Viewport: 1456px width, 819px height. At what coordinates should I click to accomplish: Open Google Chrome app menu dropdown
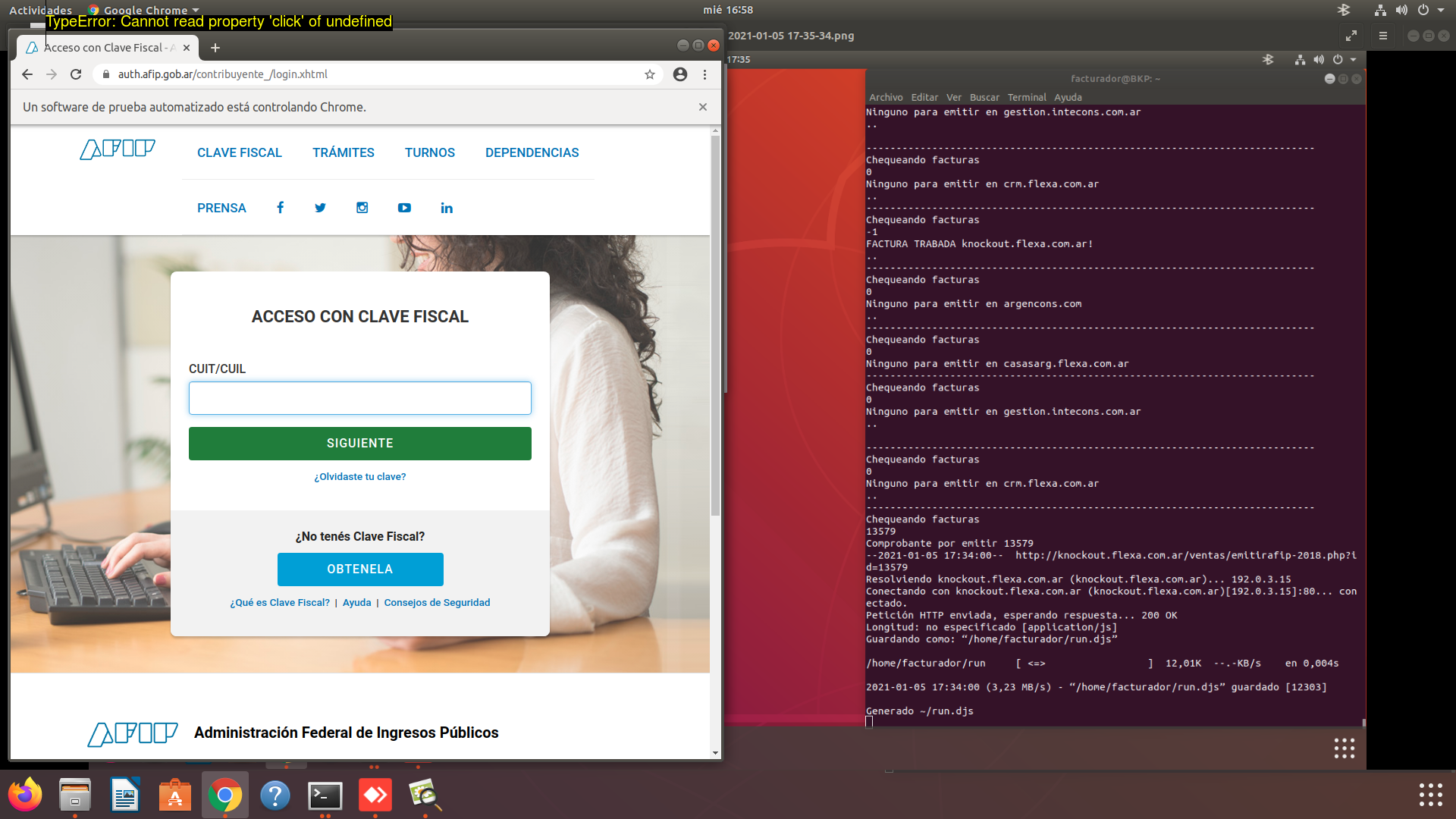[x=144, y=10]
